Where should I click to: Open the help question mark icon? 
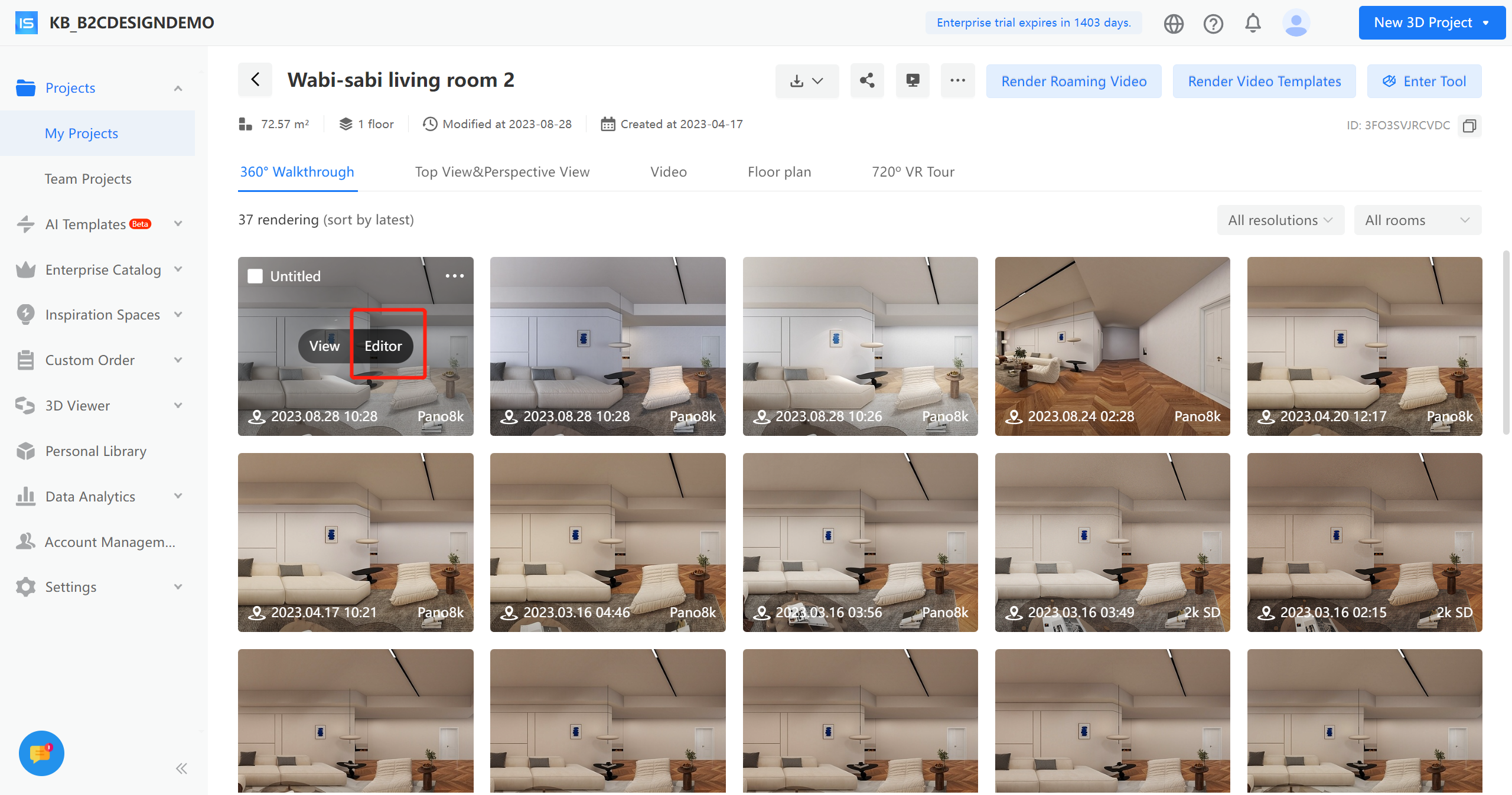tap(1213, 24)
